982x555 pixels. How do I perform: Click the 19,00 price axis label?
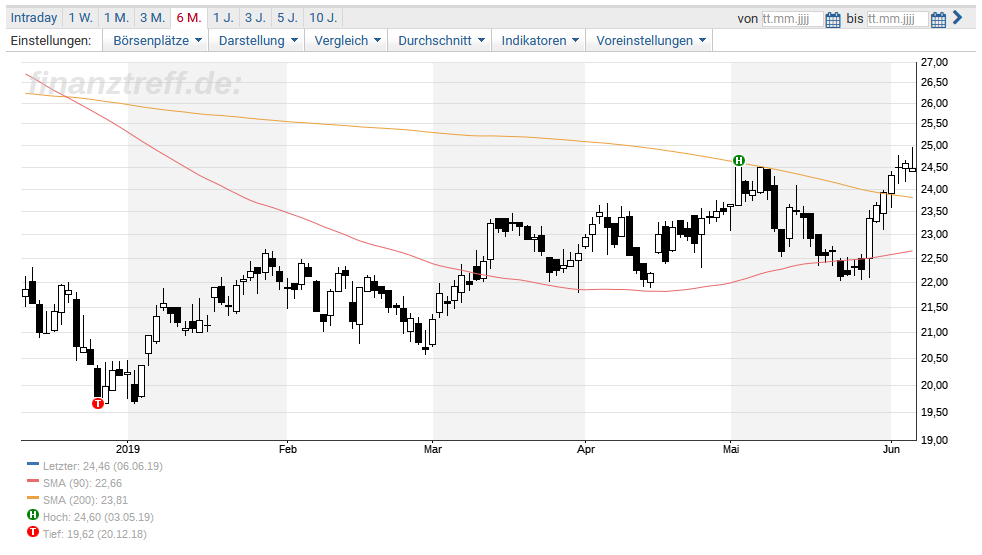pyautogui.click(x=934, y=440)
